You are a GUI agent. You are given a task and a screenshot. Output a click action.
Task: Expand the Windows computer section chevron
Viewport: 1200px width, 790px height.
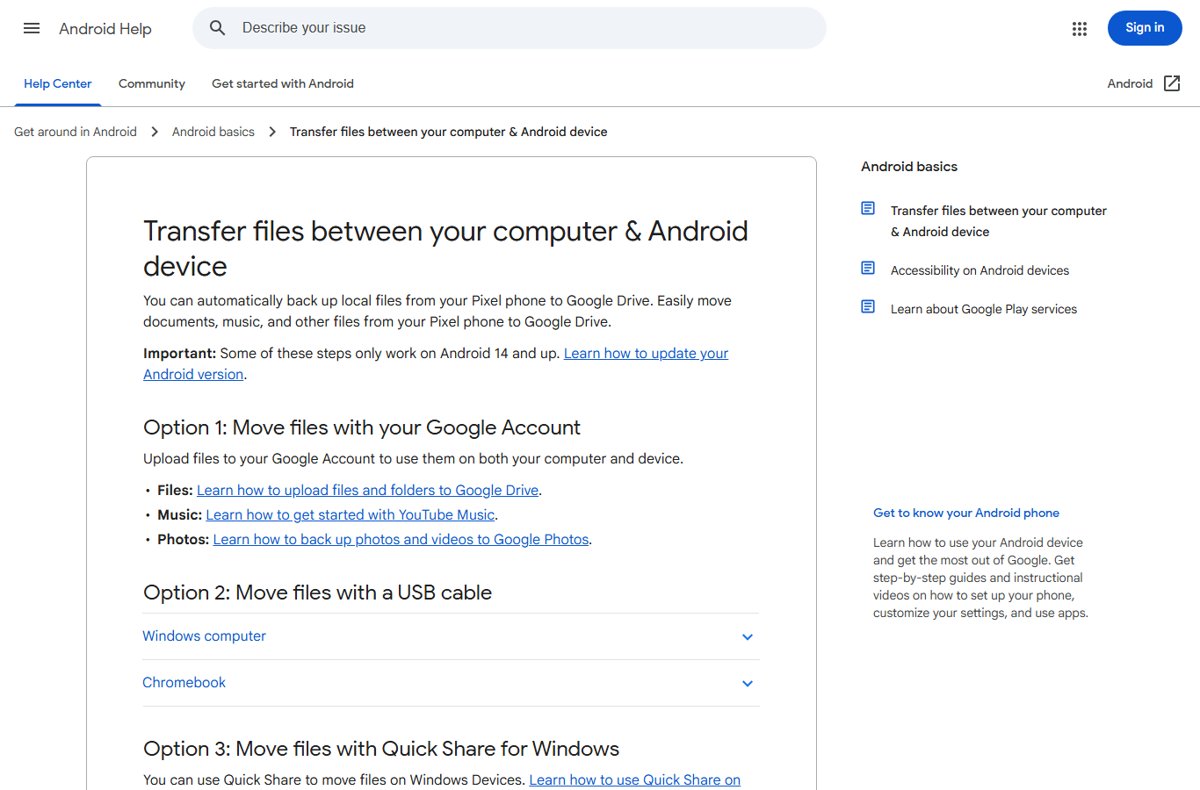click(747, 637)
